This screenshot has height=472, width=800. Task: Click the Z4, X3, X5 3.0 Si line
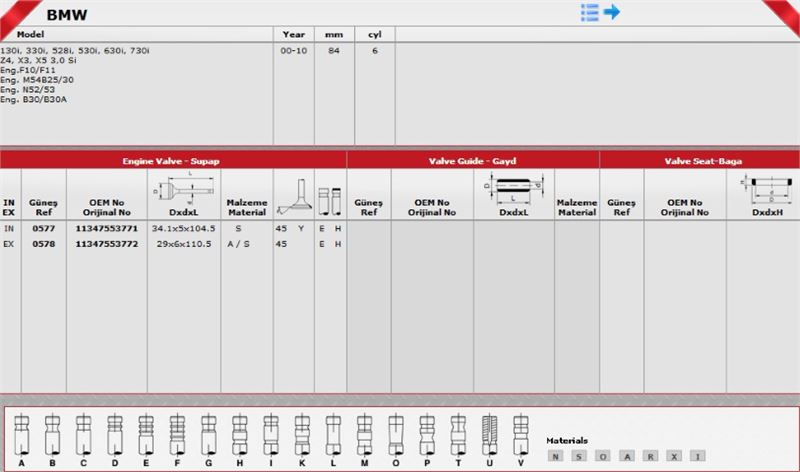tap(38, 60)
